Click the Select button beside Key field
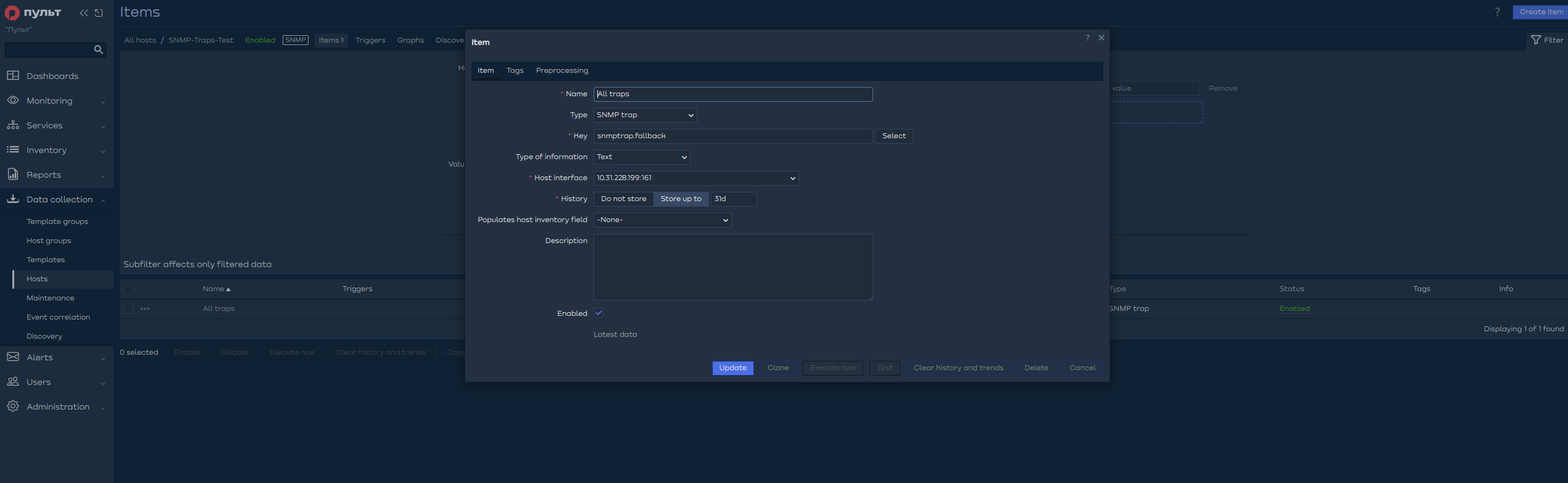This screenshot has width=1568, height=483. [x=894, y=136]
